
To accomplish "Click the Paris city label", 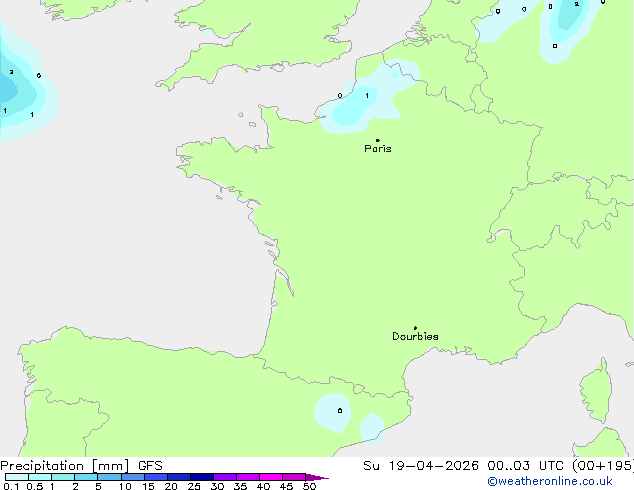I will [378, 149].
